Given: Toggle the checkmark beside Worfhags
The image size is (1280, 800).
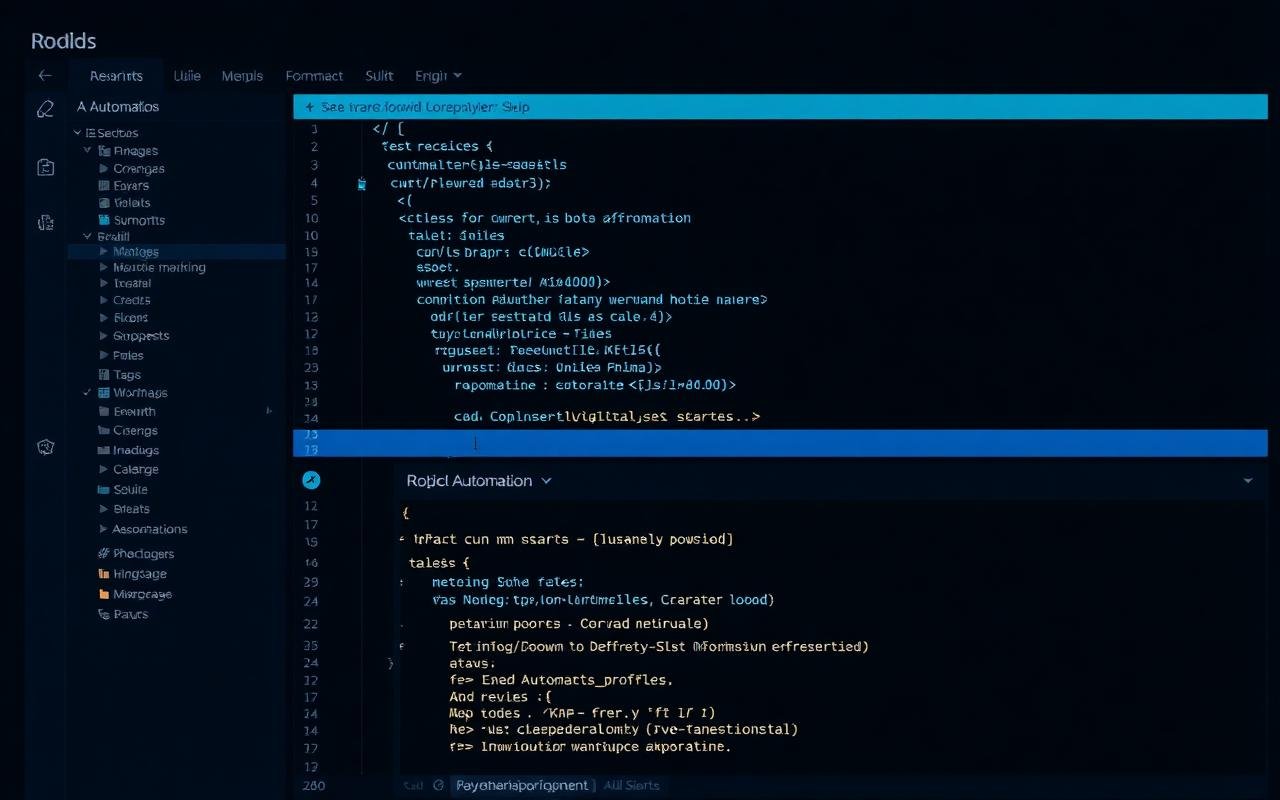Looking at the screenshot, I should pyautogui.click(x=87, y=393).
